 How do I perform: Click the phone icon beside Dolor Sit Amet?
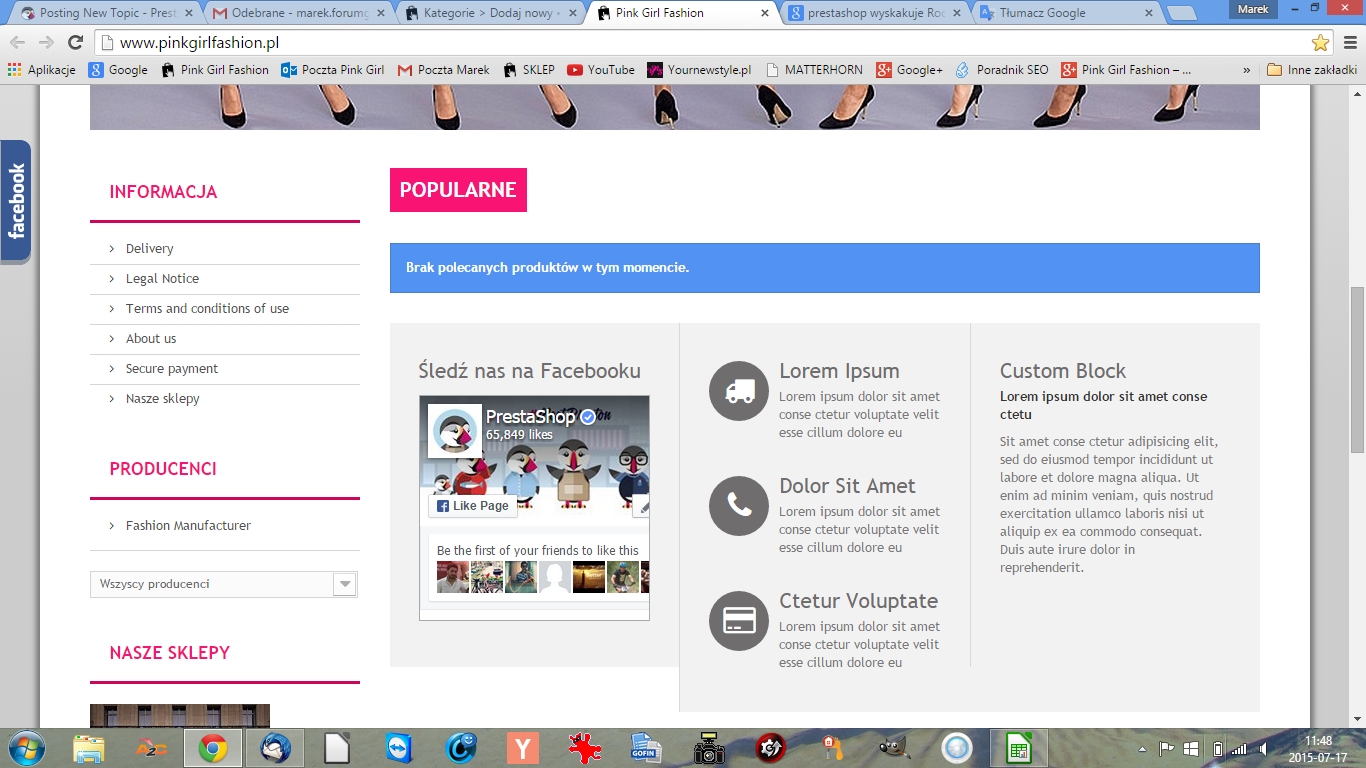[739, 506]
